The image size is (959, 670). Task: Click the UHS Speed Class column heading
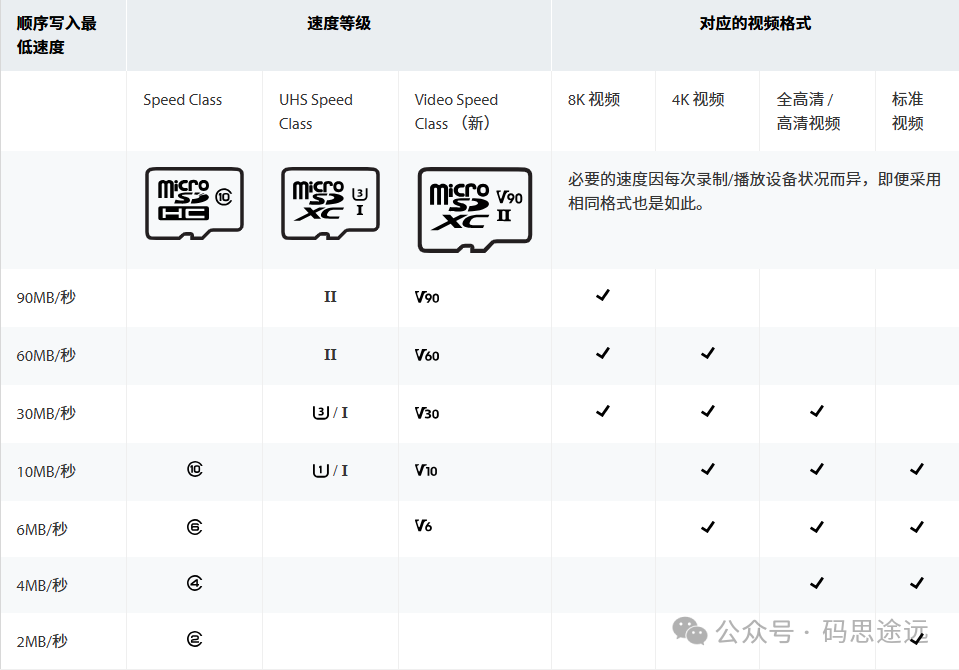click(x=315, y=111)
